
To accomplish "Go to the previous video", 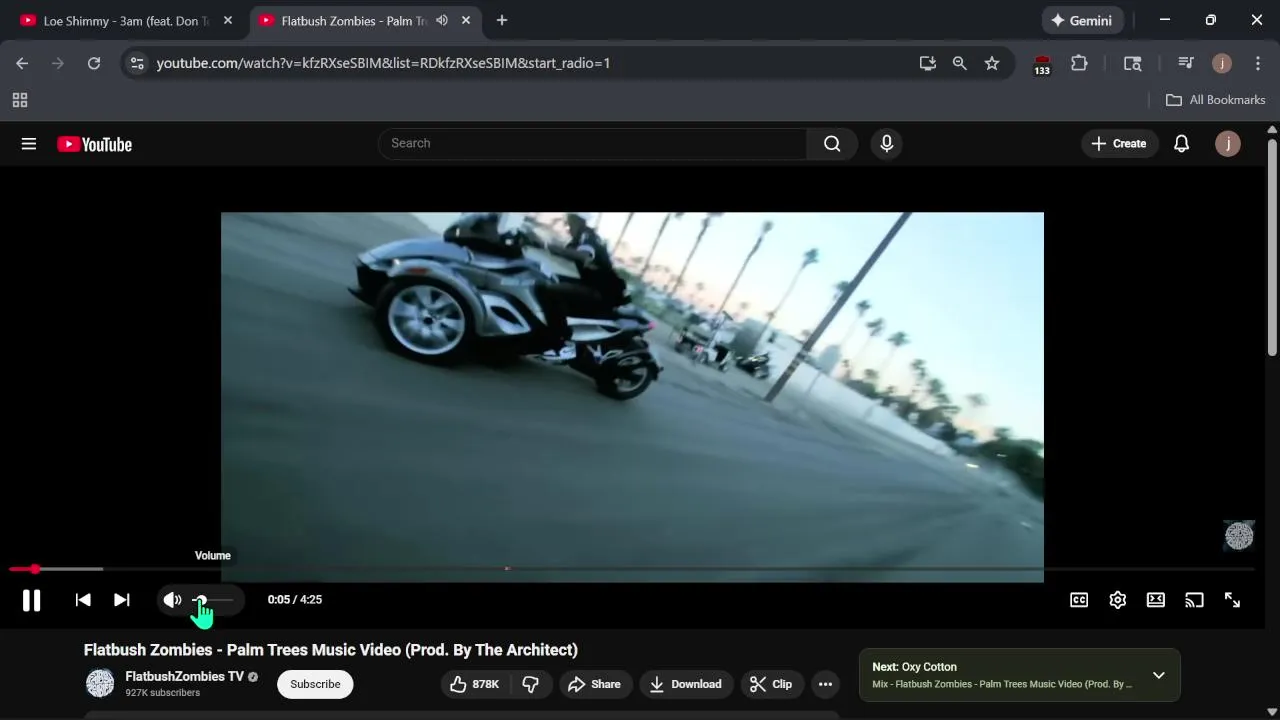I will (83, 600).
